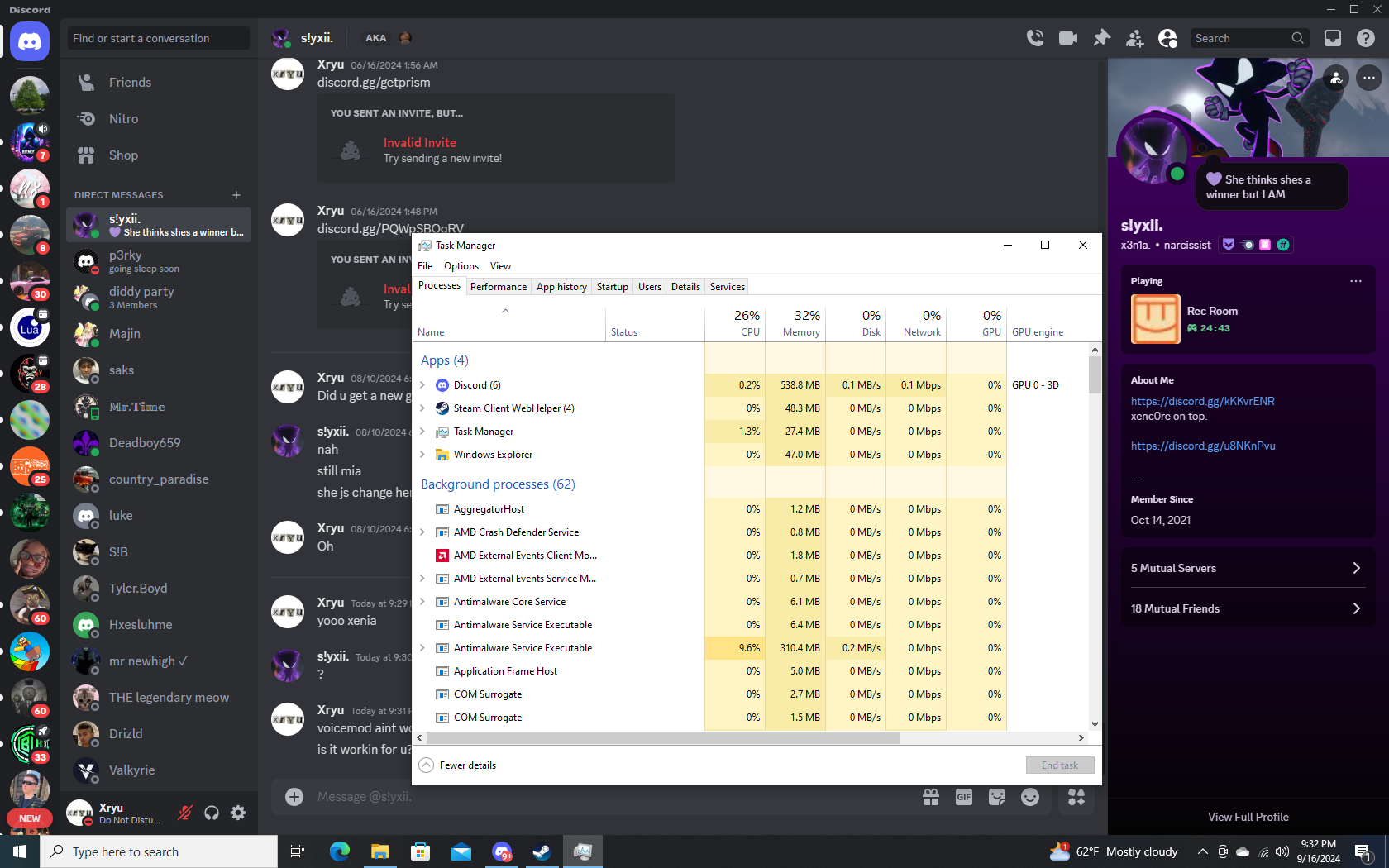The image size is (1389, 868).
Task: Open the discord.gg/u8NKnPvu link
Action: (x=1203, y=446)
